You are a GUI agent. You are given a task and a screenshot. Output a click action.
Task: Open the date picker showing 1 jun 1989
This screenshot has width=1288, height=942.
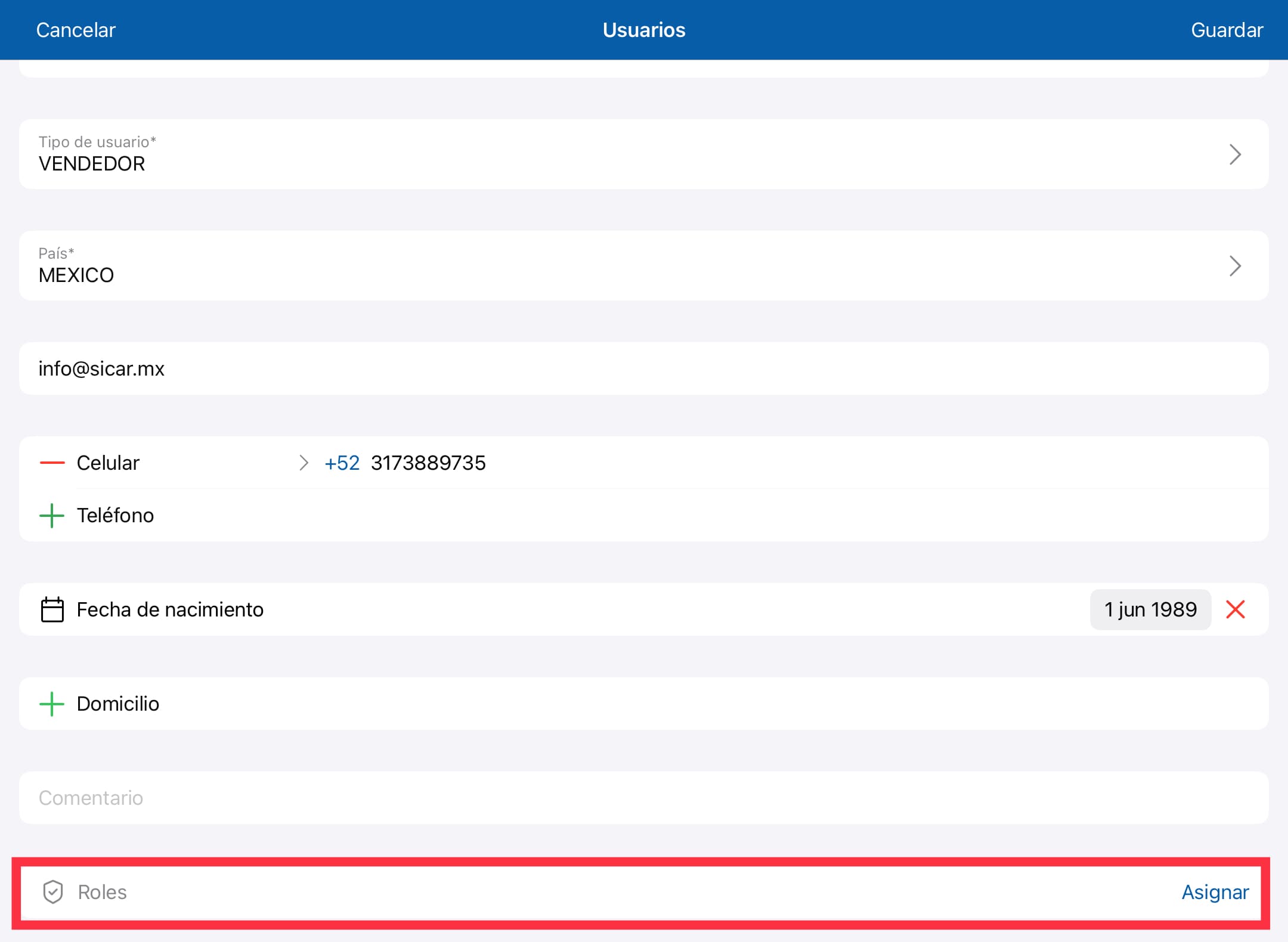coord(1150,609)
